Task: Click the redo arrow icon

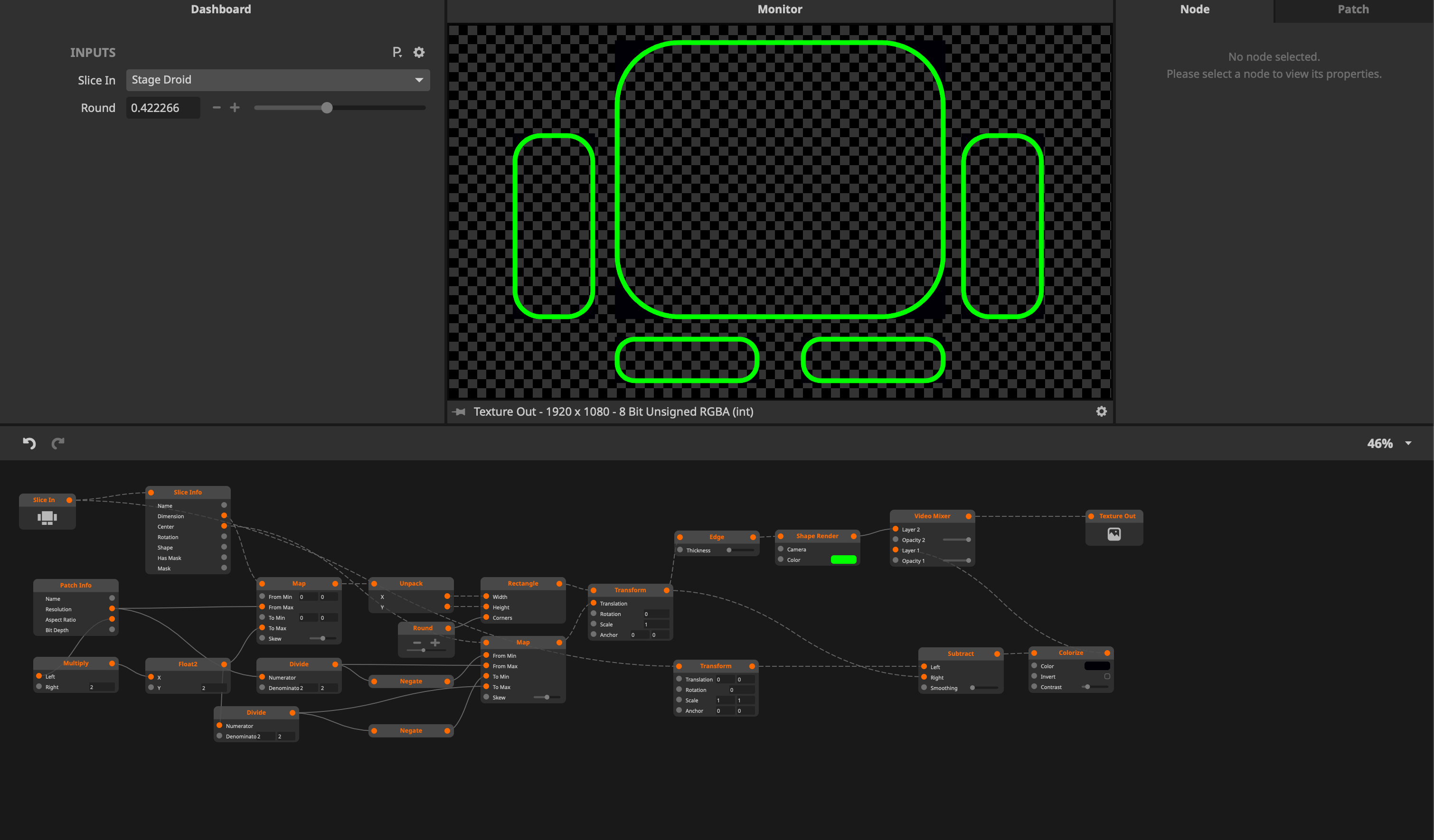Action: point(58,443)
